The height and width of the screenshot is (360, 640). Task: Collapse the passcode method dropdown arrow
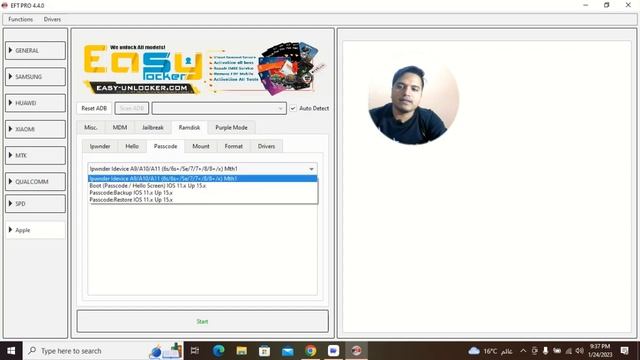click(311, 169)
